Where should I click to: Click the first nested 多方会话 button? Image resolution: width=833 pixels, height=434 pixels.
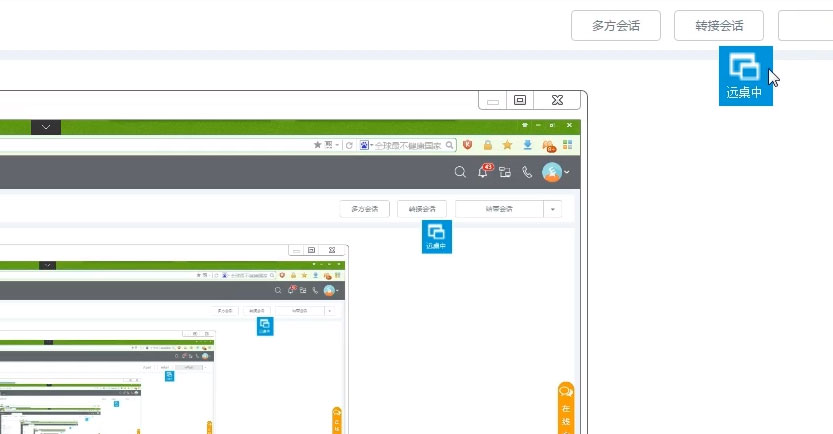(364, 209)
